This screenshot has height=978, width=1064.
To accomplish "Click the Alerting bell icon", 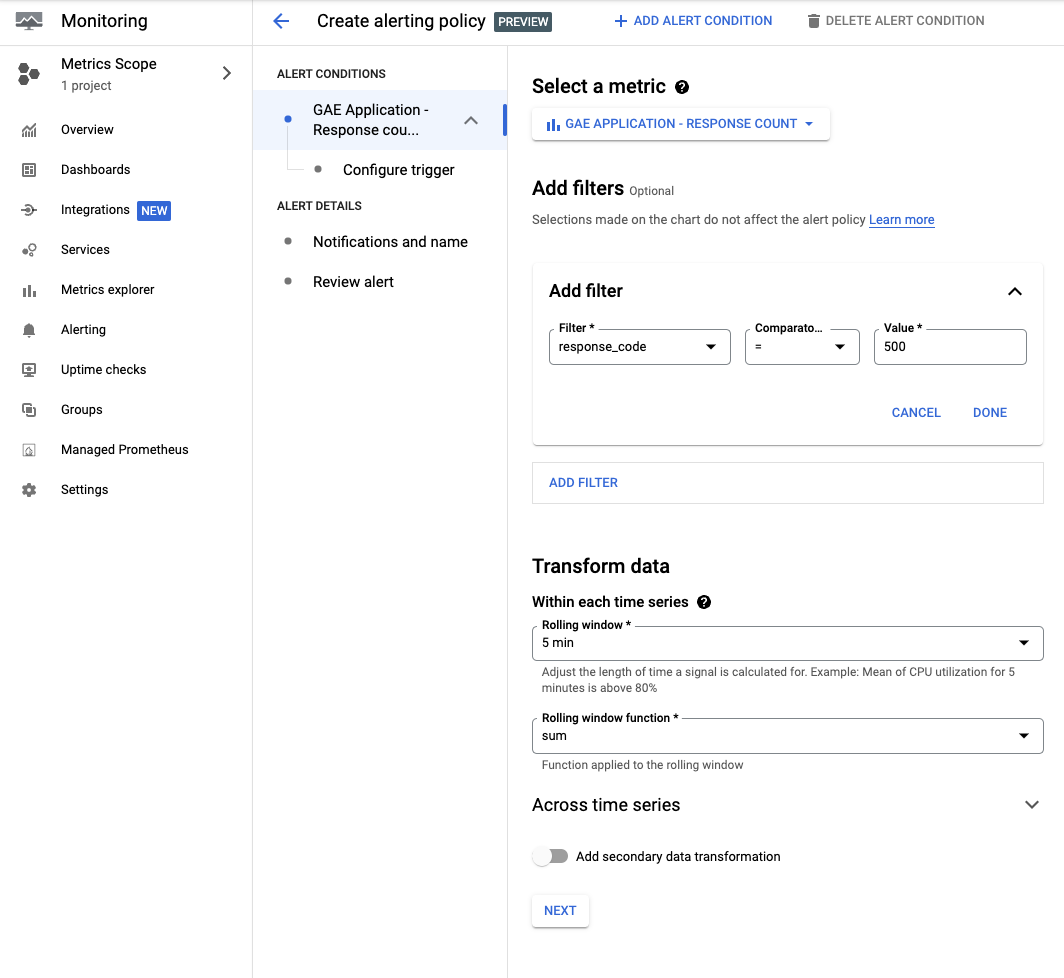I will (x=29, y=330).
